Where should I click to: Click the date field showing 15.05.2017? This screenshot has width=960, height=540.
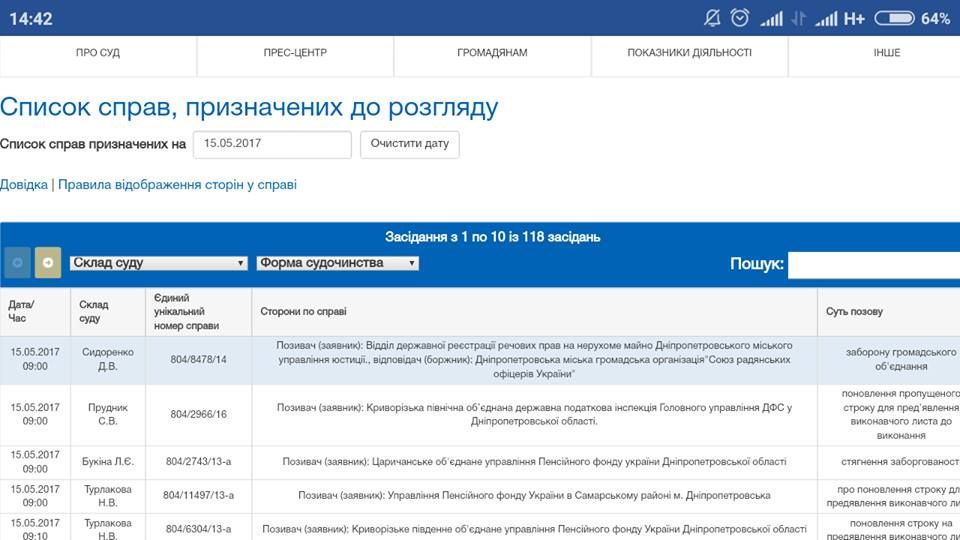(272, 144)
